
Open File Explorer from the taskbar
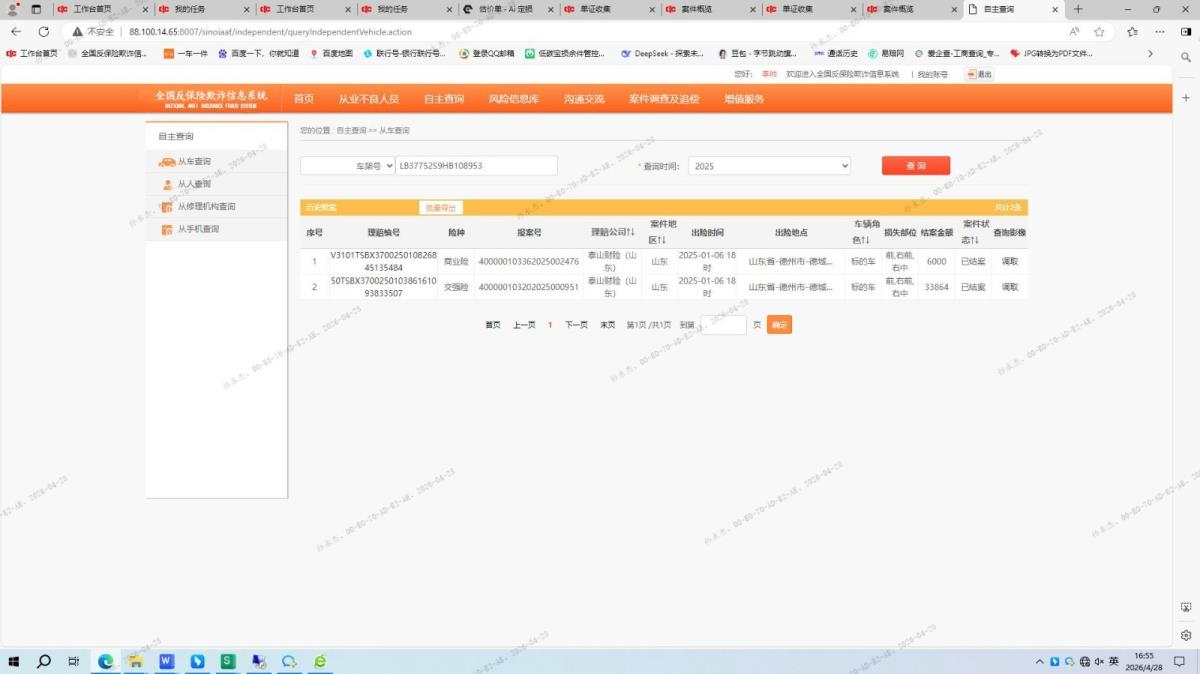point(136,661)
